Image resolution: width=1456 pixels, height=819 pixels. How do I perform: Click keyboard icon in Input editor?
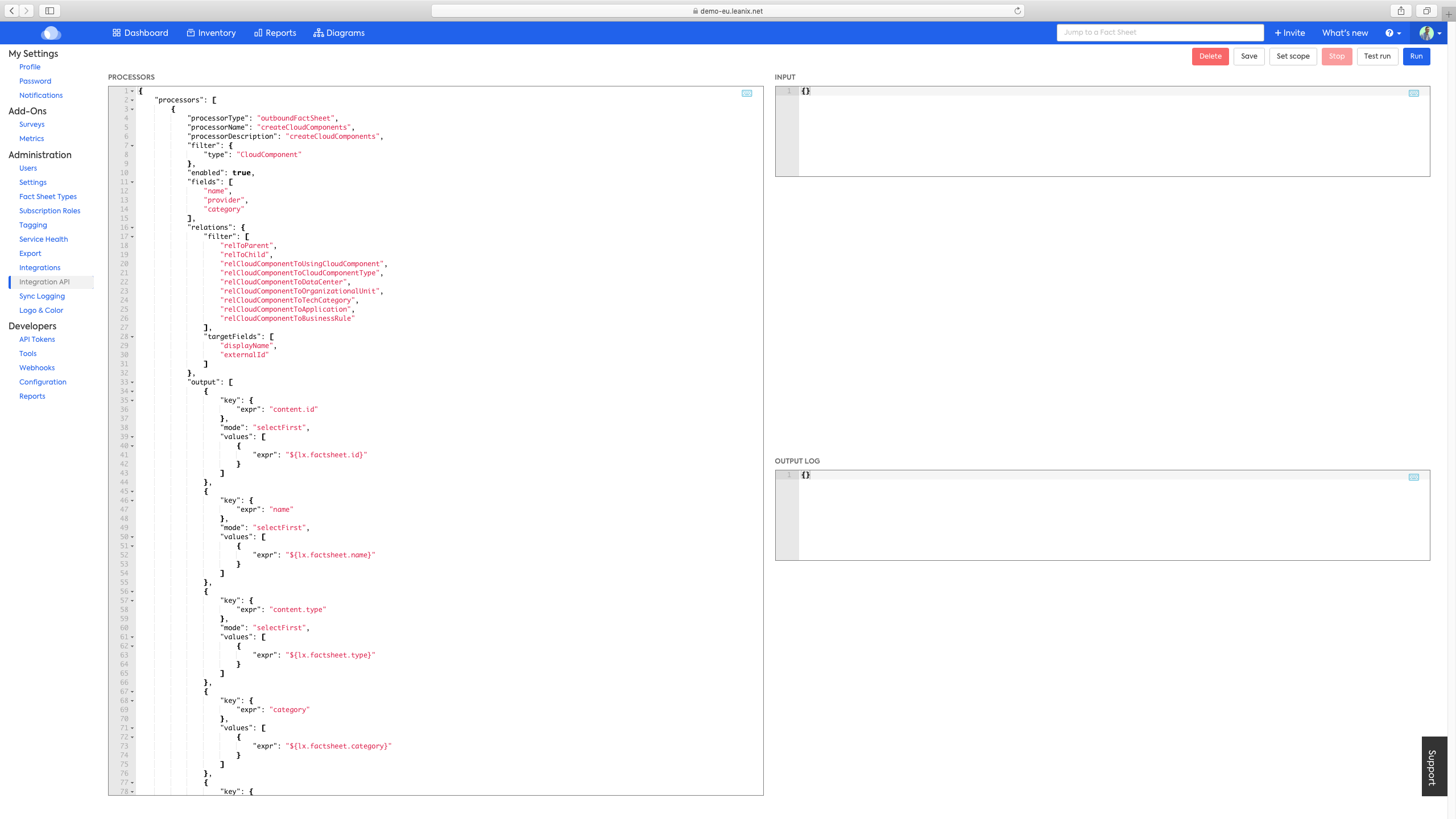(x=1413, y=93)
